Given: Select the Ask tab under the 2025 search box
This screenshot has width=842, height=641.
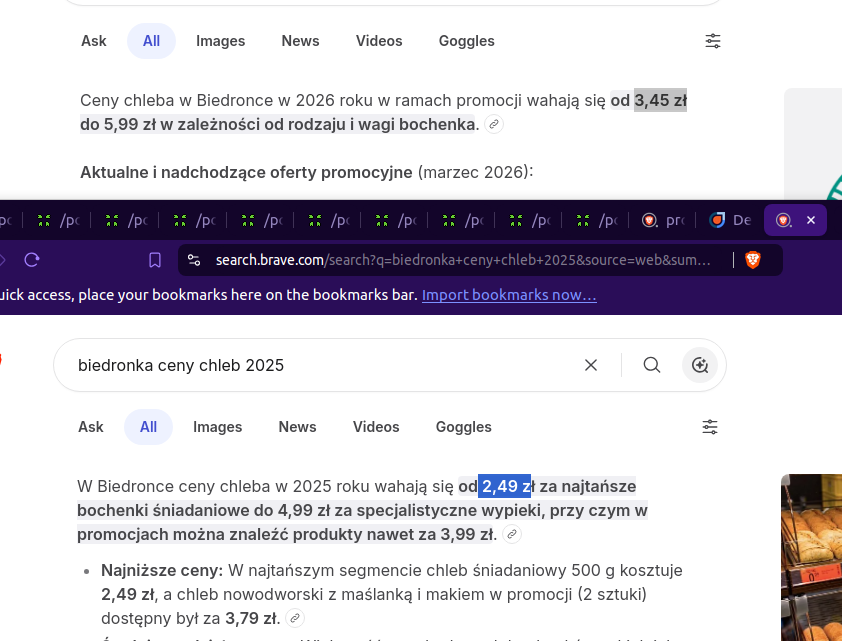Looking at the screenshot, I should click(x=91, y=427).
